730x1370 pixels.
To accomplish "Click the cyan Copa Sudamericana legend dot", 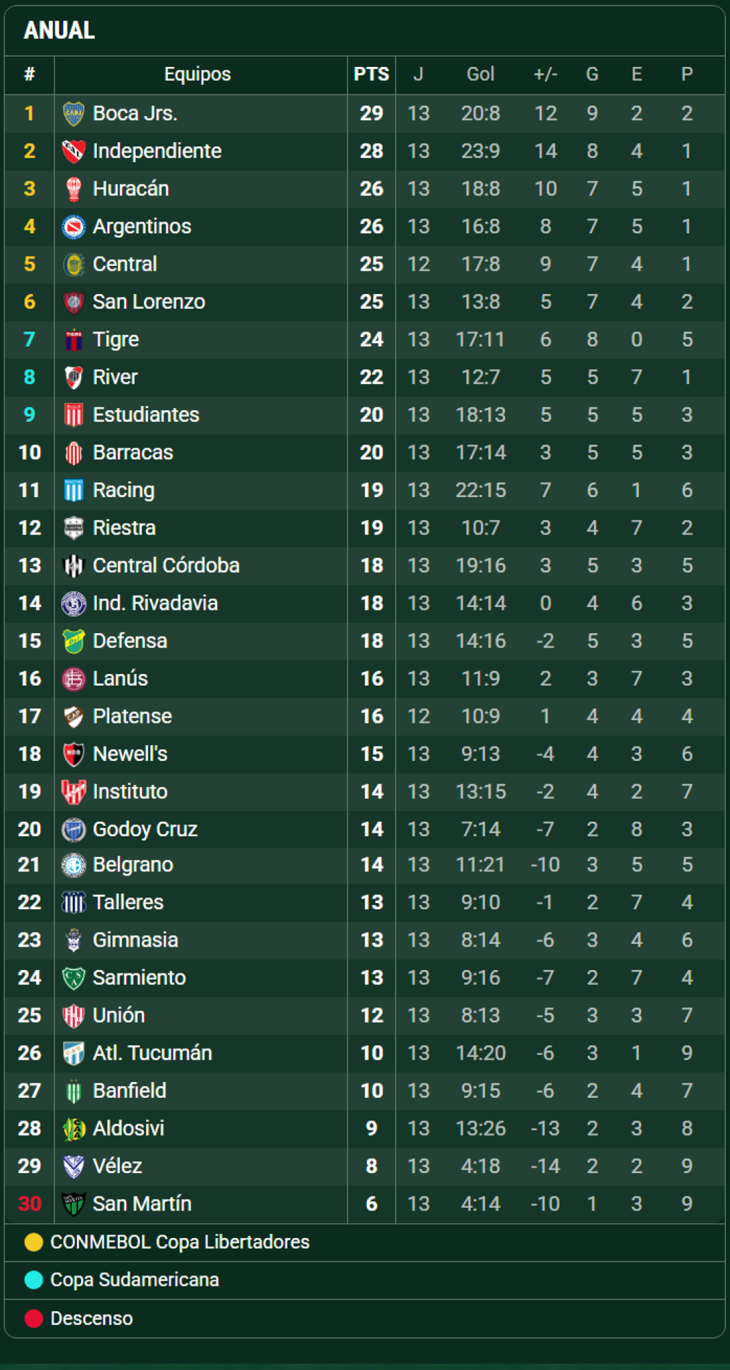I will (34, 1281).
